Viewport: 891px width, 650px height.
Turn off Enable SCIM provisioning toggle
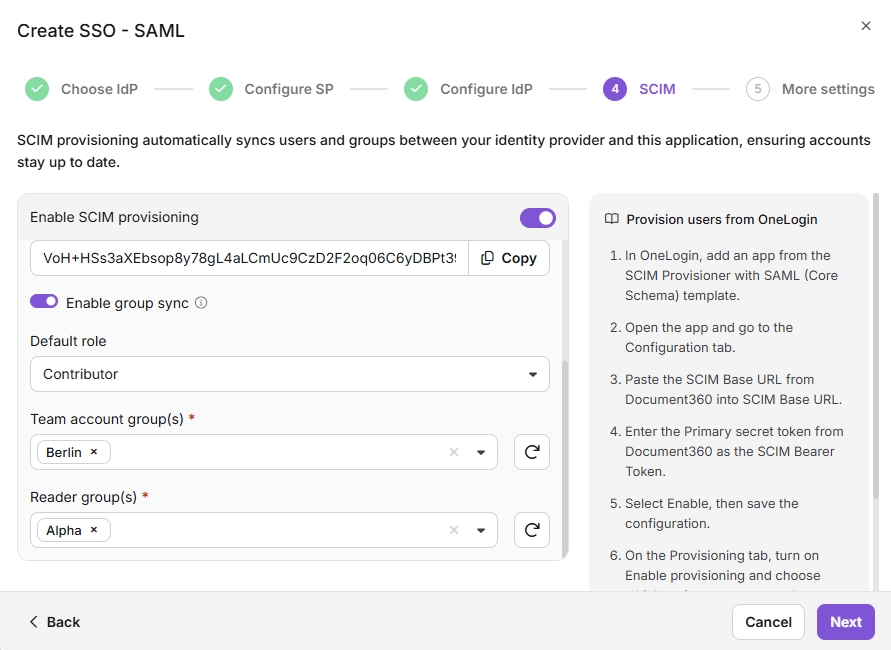point(538,218)
